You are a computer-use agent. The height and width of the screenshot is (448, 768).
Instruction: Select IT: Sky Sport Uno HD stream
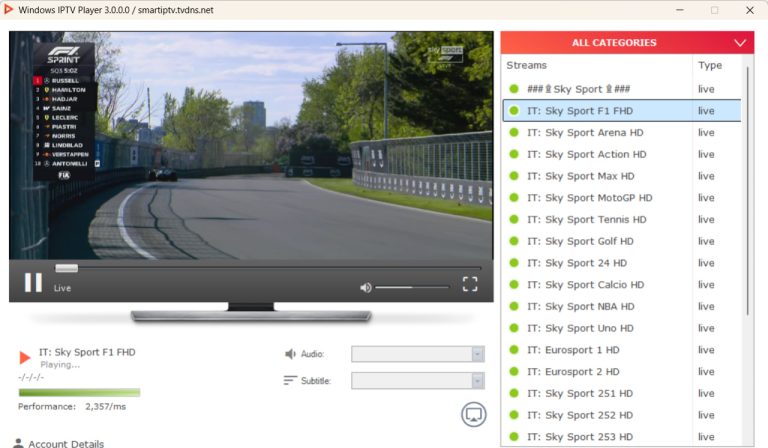pyautogui.click(x=622, y=328)
